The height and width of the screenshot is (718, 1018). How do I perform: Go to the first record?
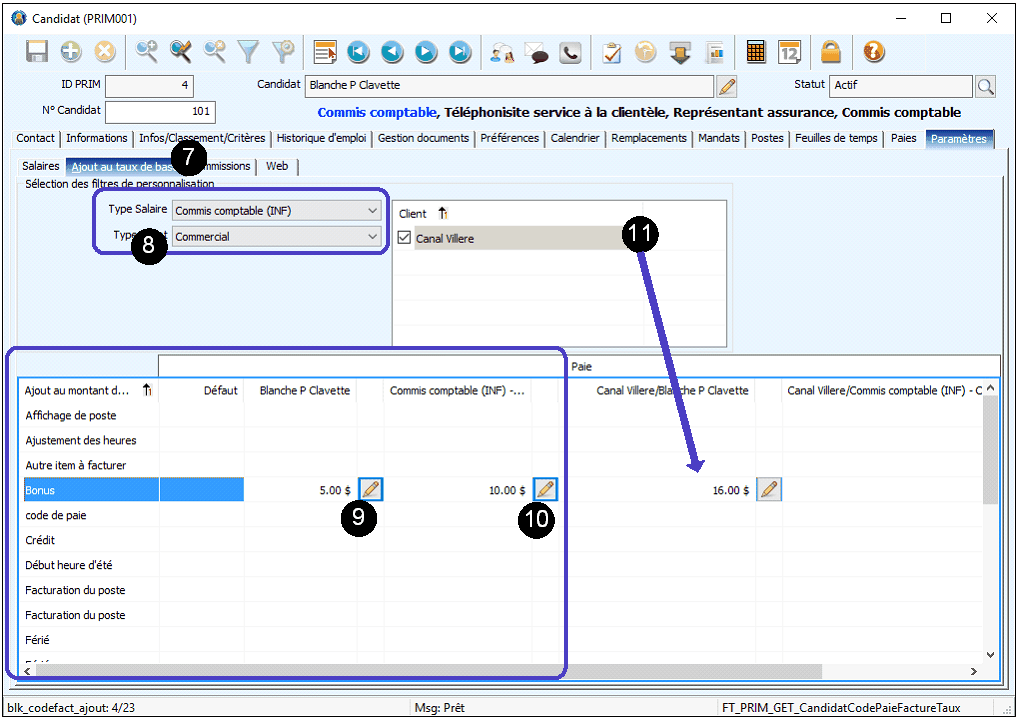[358, 52]
